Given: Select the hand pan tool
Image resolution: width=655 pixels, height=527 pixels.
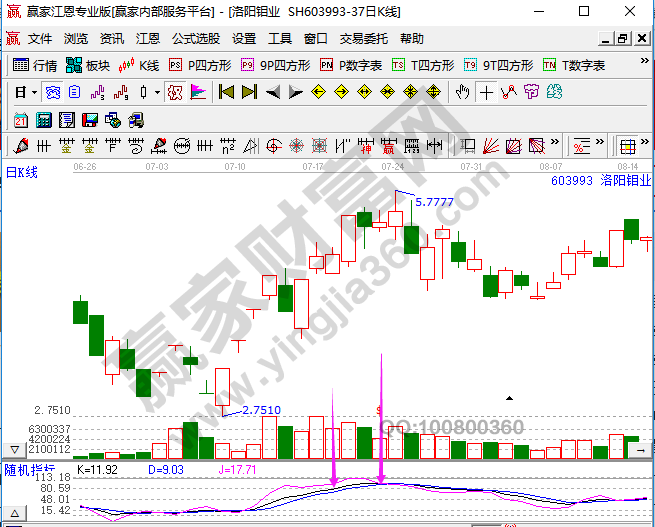Looking at the screenshot, I should pyautogui.click(x=462, y=93).
